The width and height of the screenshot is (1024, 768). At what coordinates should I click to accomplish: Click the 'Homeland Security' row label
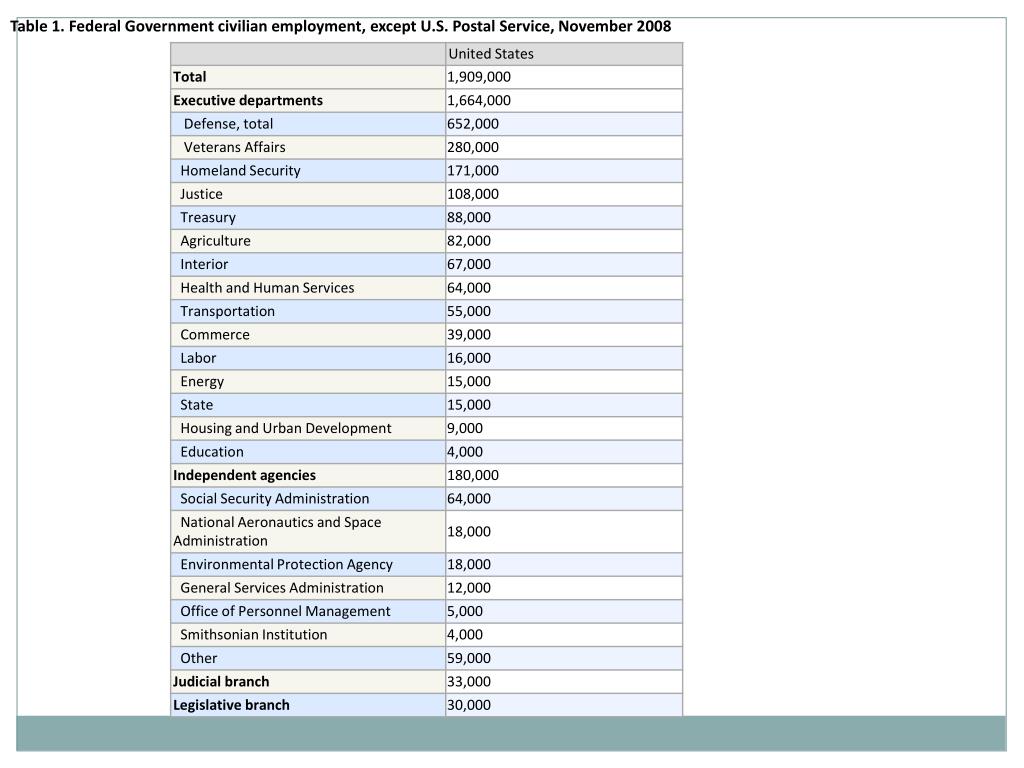(x=240, y=171)
